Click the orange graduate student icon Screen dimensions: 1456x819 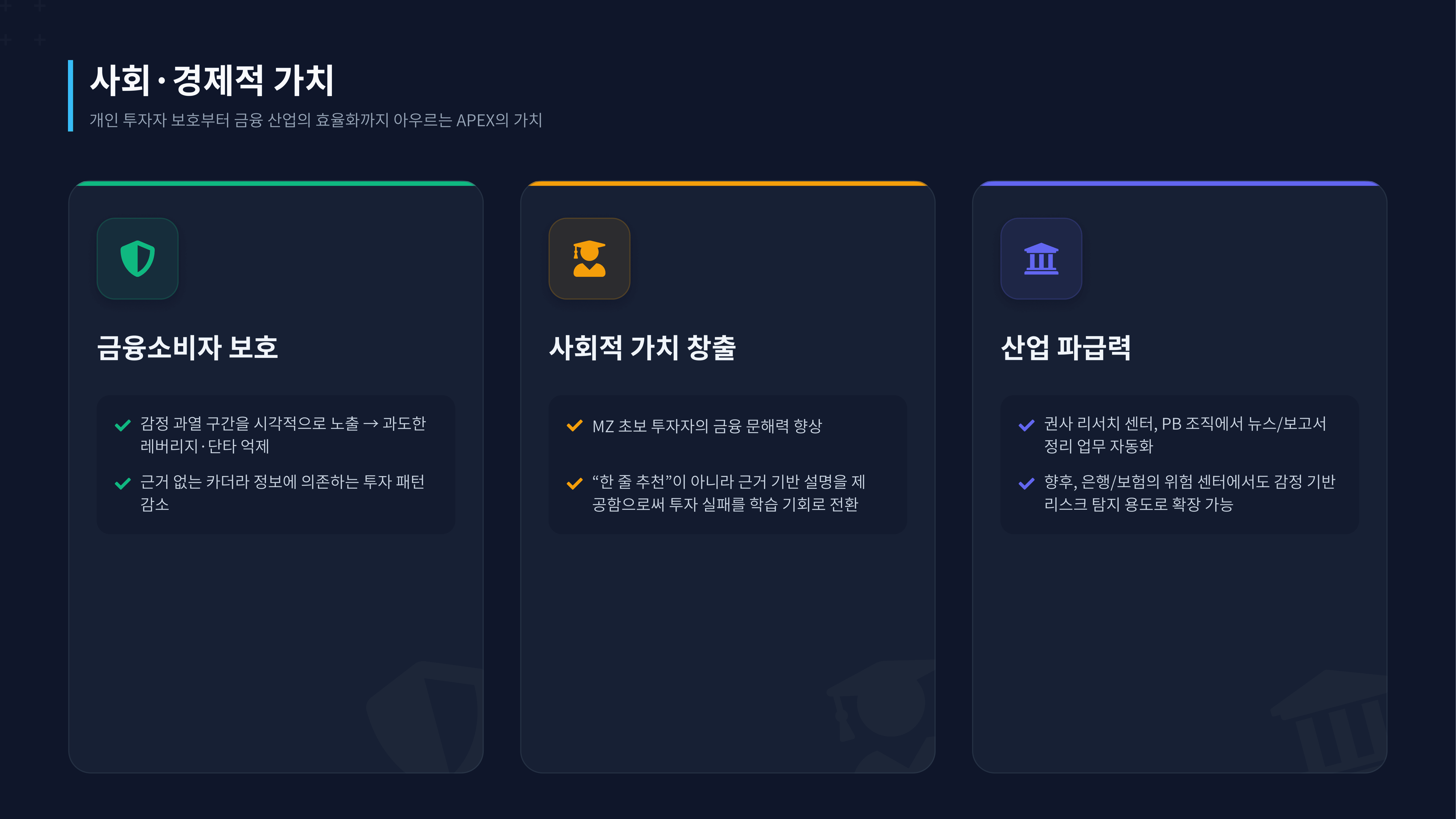point(589,258)
